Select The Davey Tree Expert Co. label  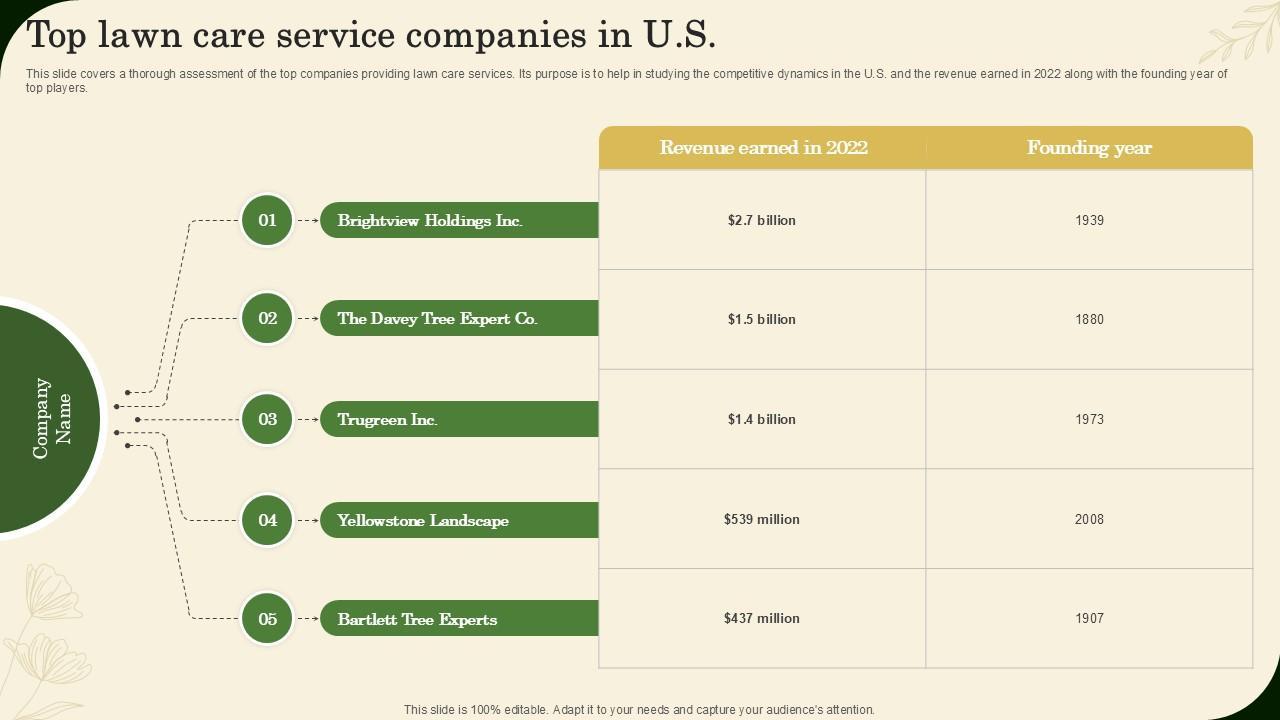point(437,319)
